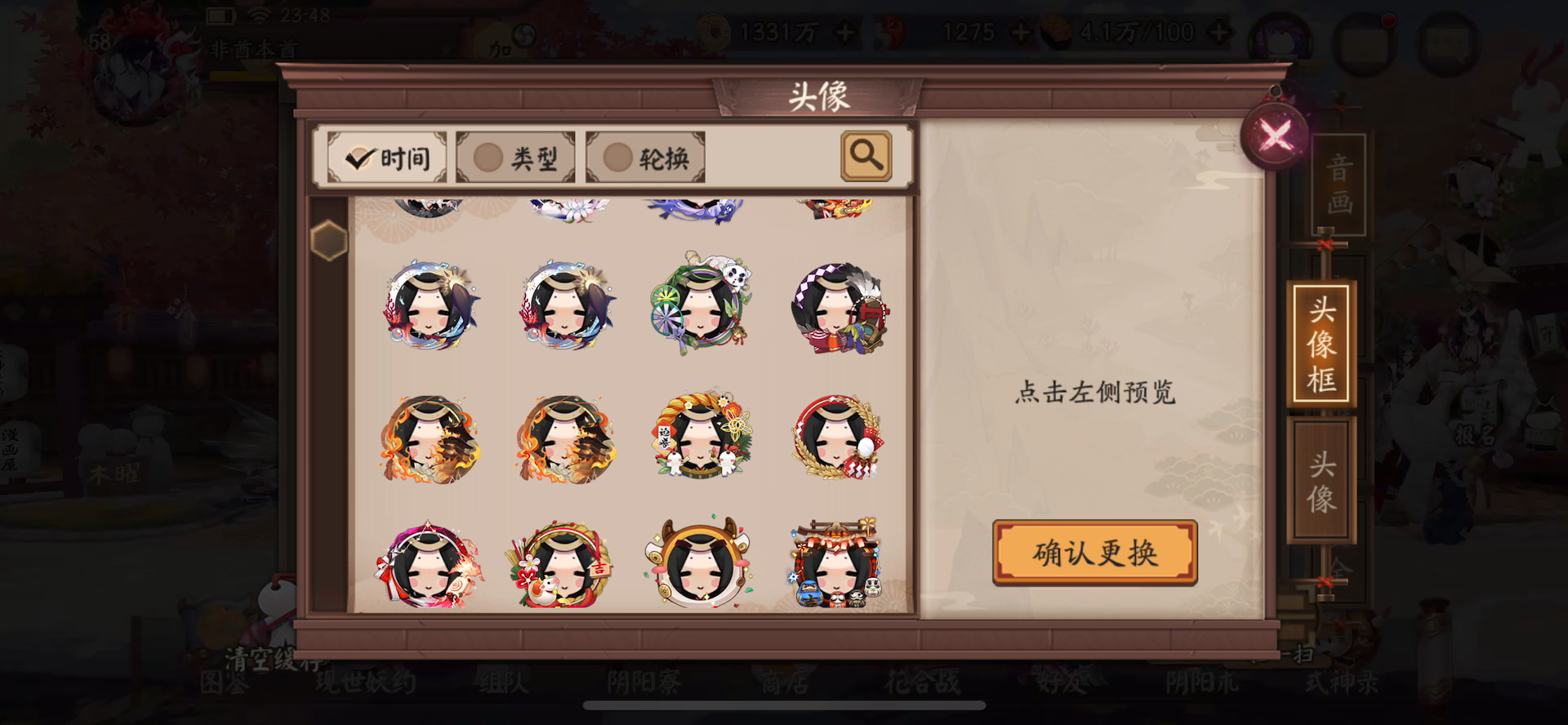
Task: Select the brown ox-horn avatar frame
Action: point(699,562)
